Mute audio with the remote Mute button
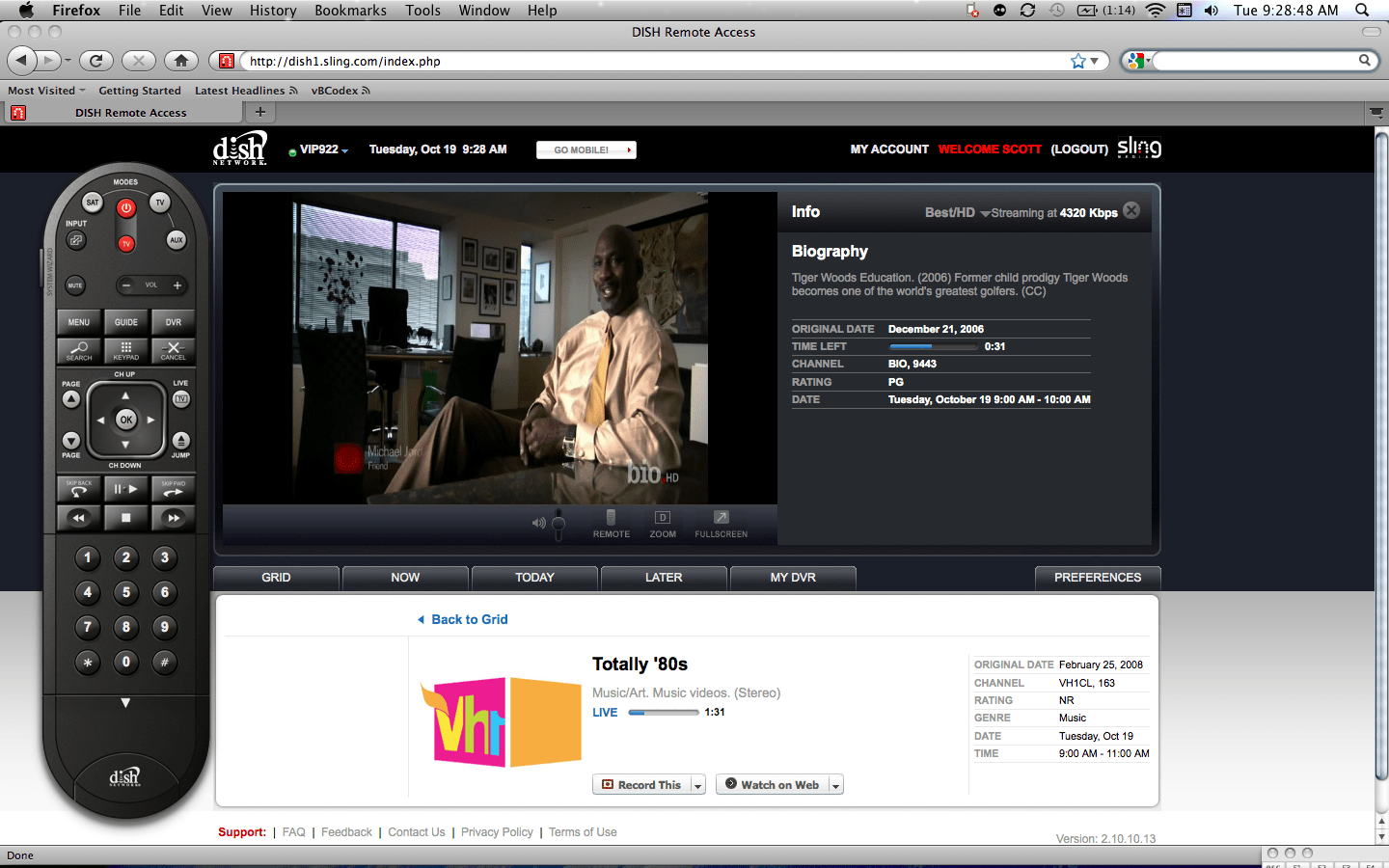This screenshot has height=868, width=1389. 75,285
